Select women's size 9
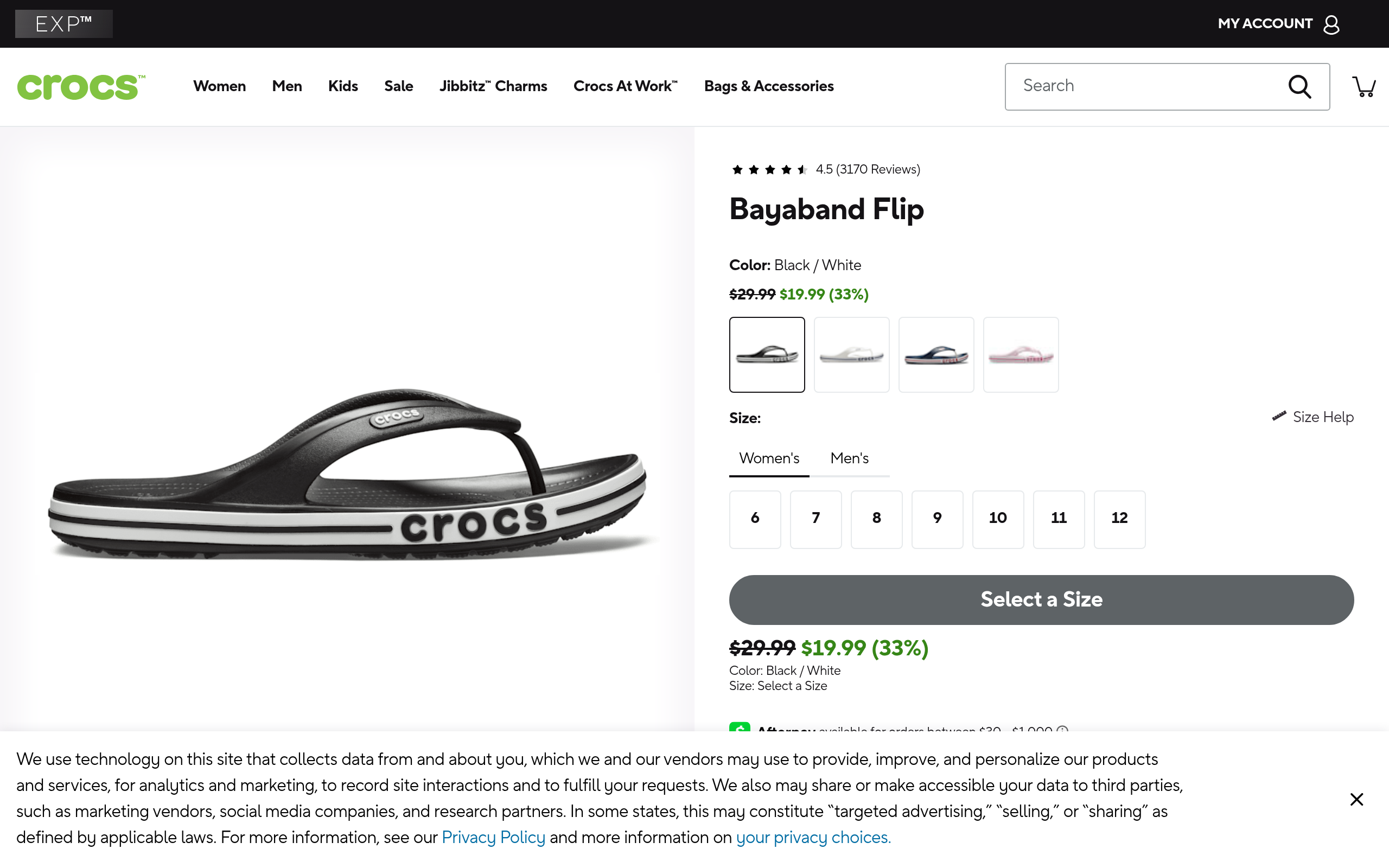This screenshot has width=1389, height=868. click(936, 519)
